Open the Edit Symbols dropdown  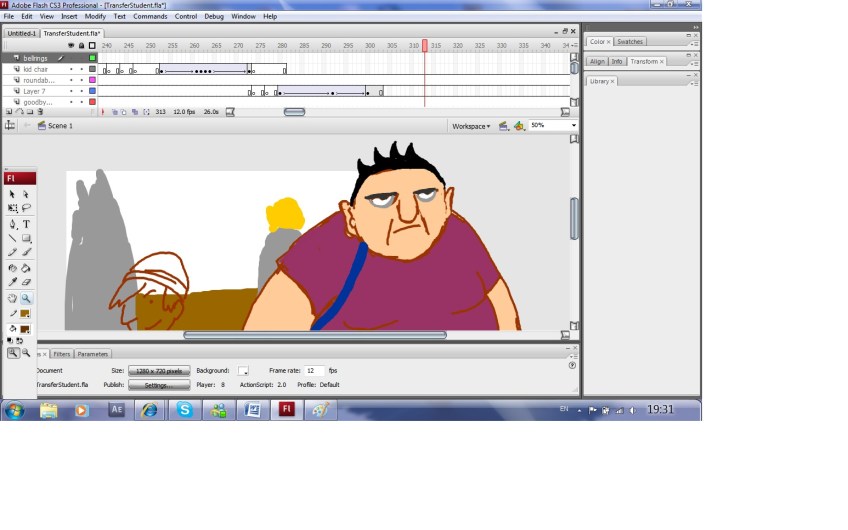pyautogui.click(x=520, y=126)
